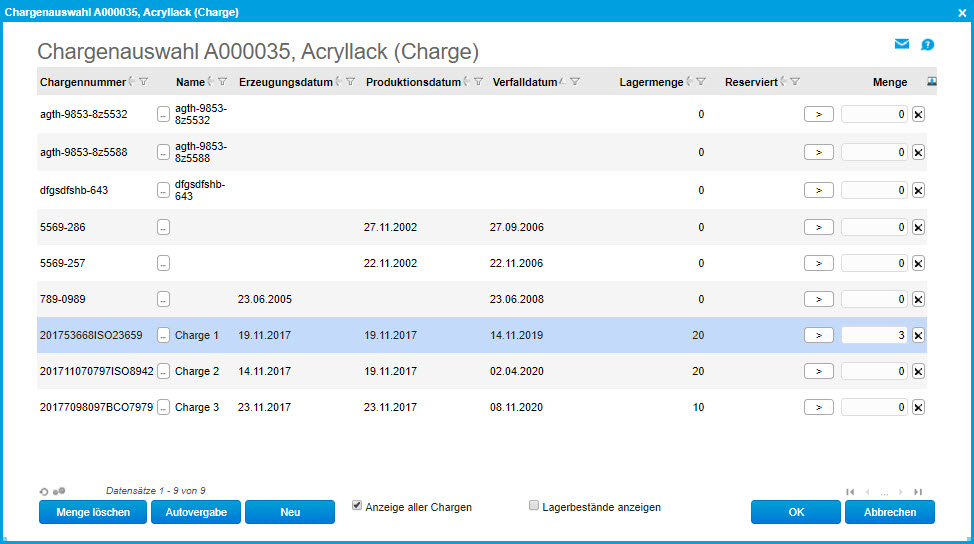Sort by Lagermenge column header

click(651, 82)
